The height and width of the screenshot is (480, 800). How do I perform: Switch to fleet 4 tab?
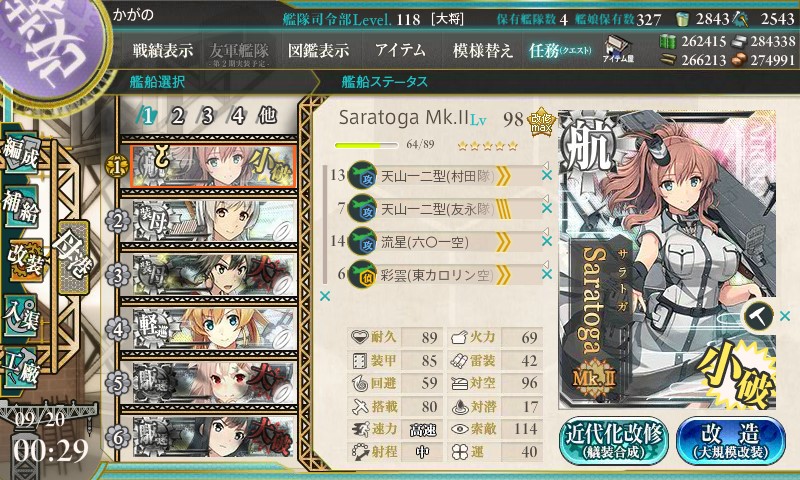(237, 116)
